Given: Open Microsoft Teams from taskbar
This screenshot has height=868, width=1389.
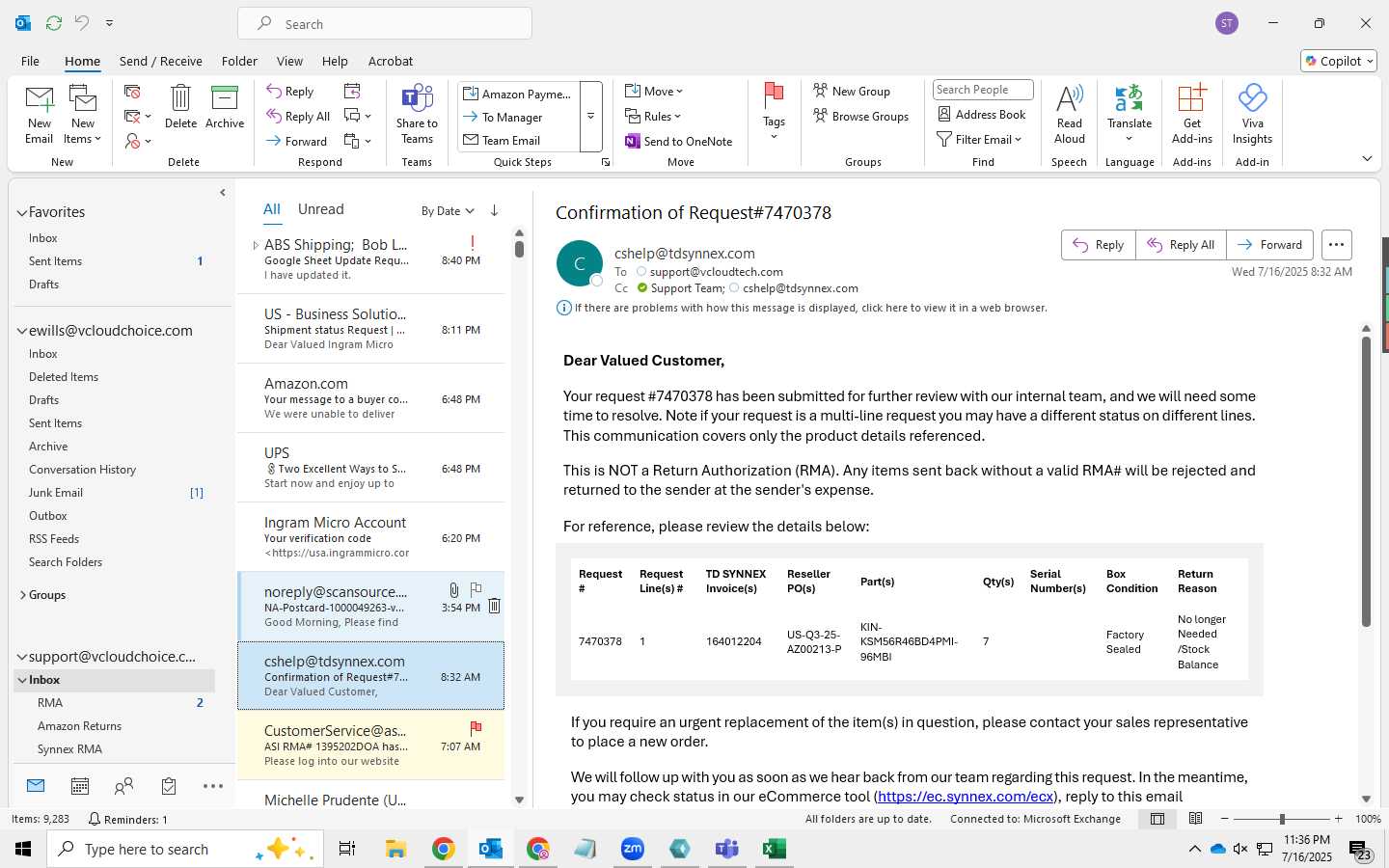Looking at the screenshot, I should (x=726, y=849).
